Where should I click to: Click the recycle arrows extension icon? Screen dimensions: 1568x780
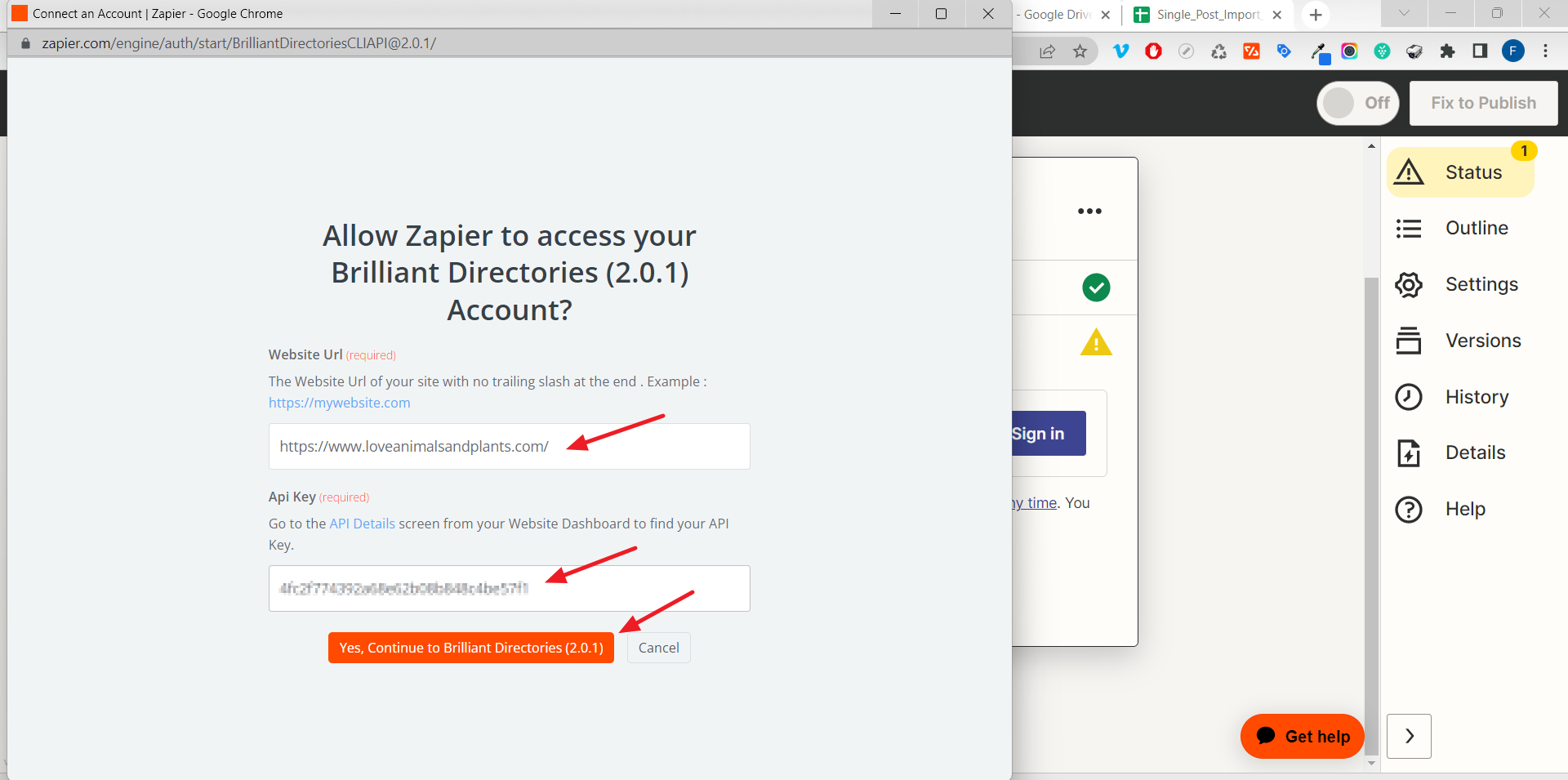pyautogui.click(x=1219, y=51)
